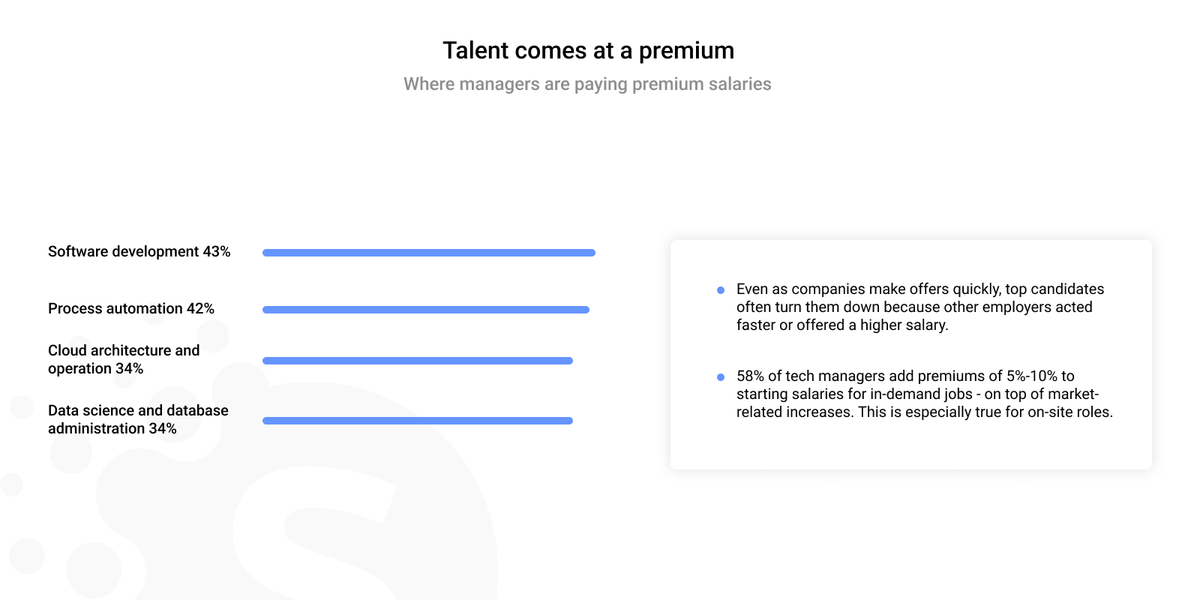Click the Software development progress bar

pyautogui.click(x=429, y=253)
